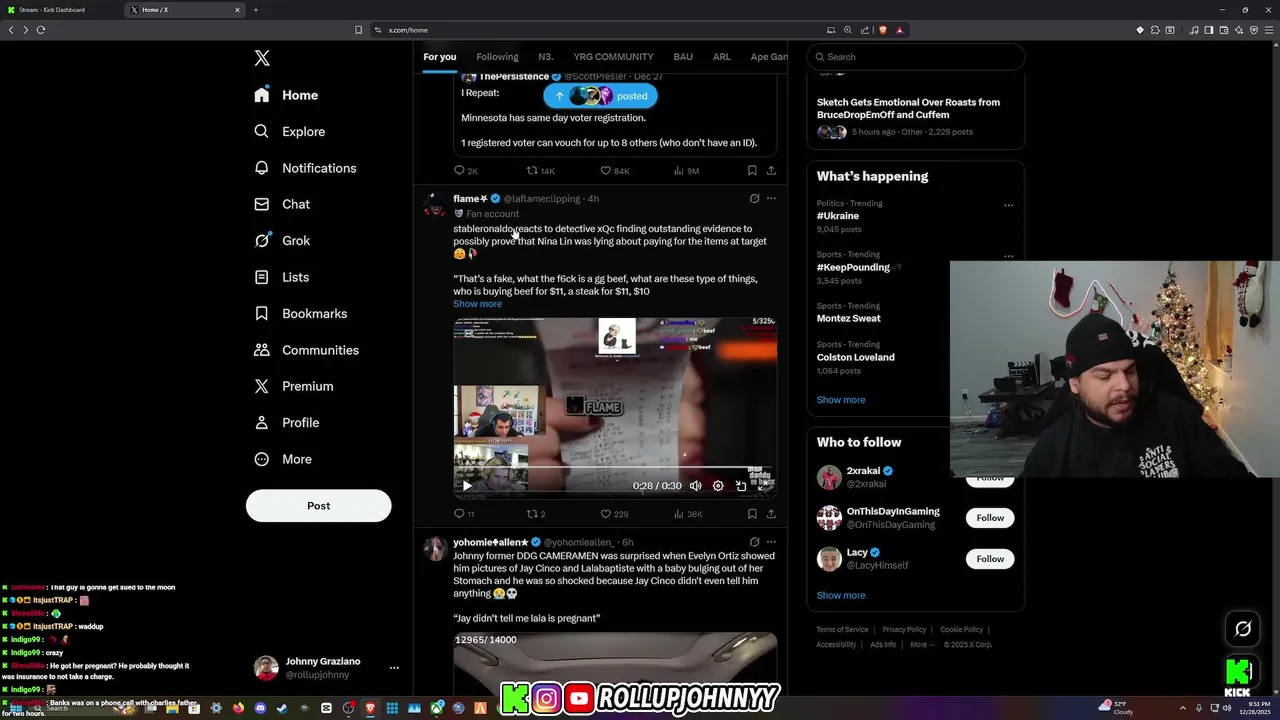Screen dimensions: 1280x720
Task: Show more under What's happening
Action: [841, 400]
